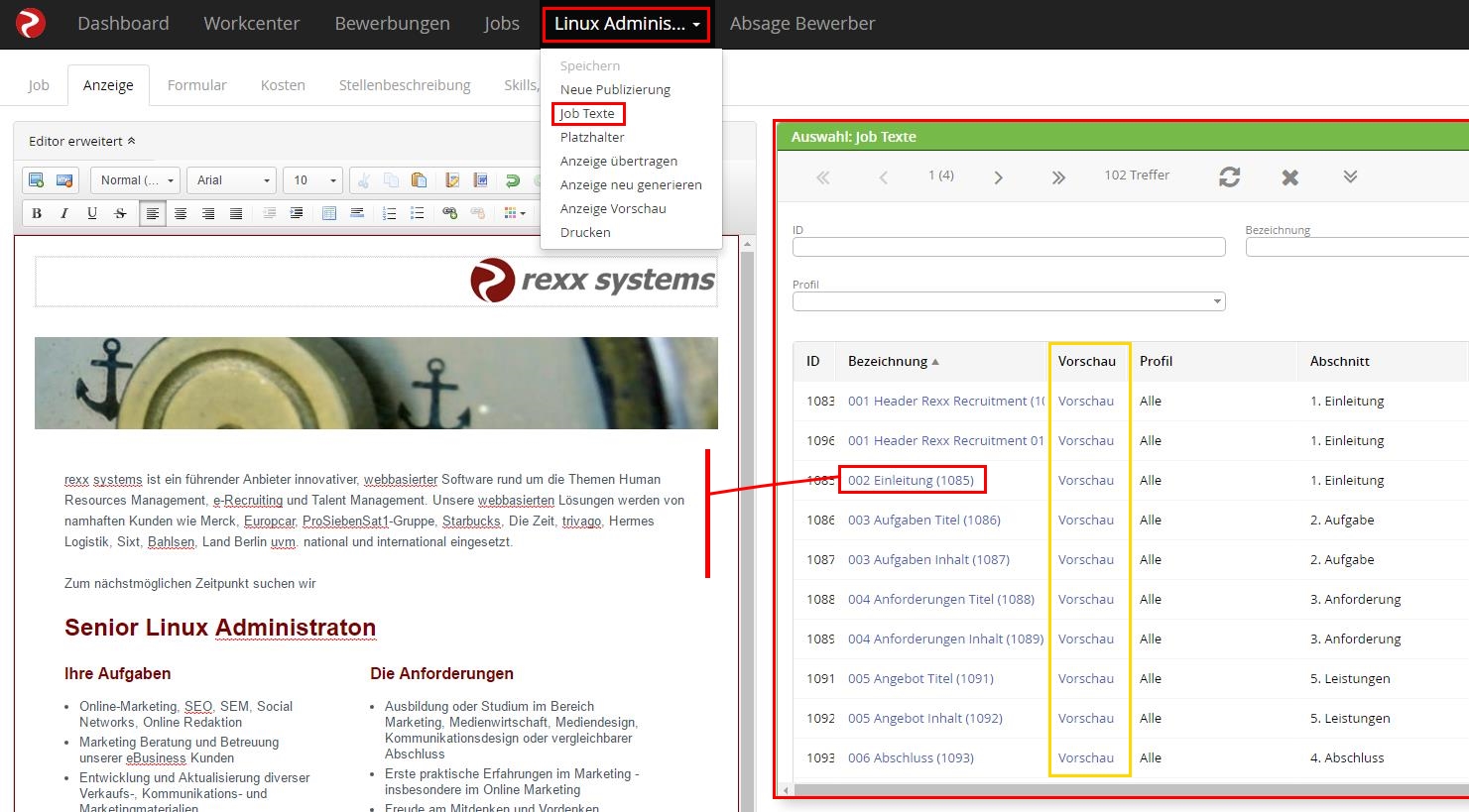Toggle Italic formatting
Screen dimensions: 1469x812
(x=64, y=213)
